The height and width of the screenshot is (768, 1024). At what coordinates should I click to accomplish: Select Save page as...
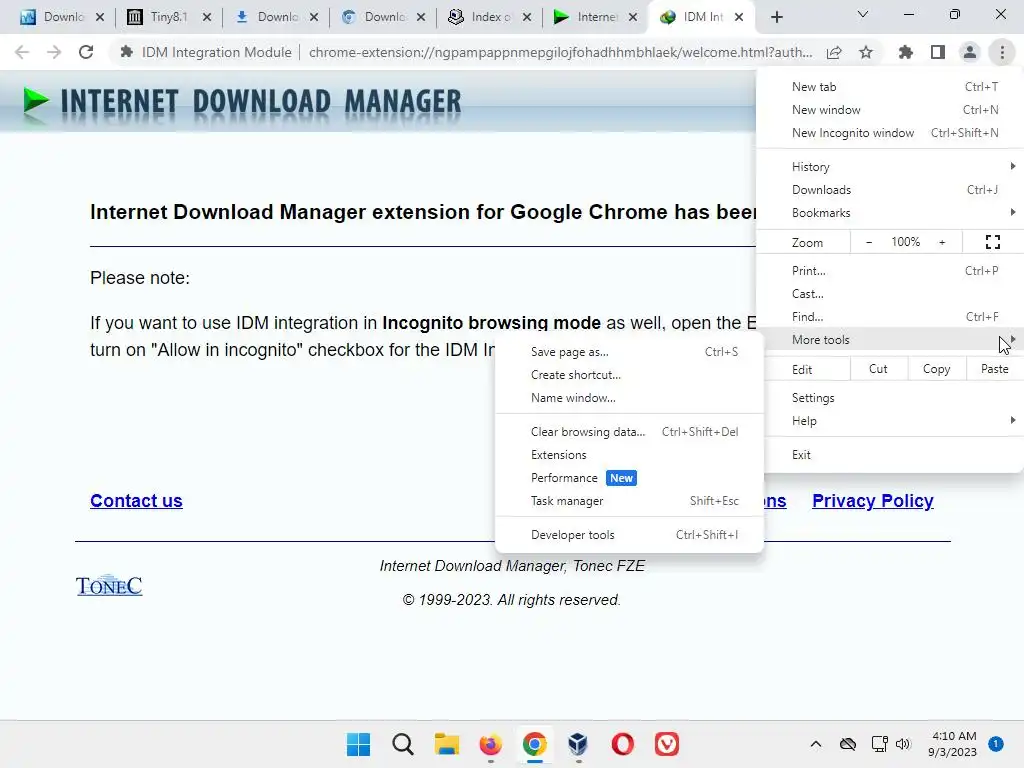click(630, 351)
